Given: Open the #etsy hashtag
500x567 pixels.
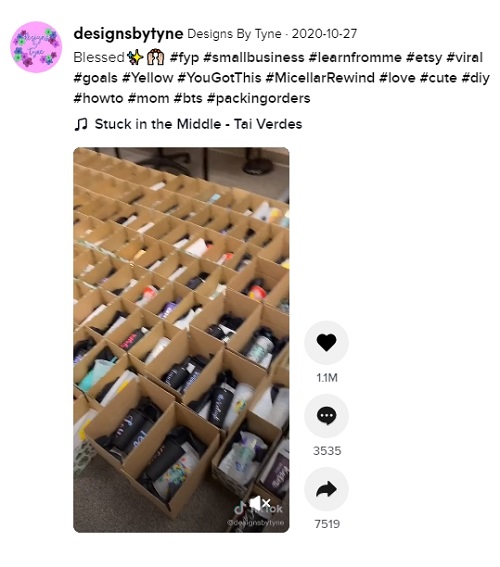Looking at the screenshot, I should point(424,58).
